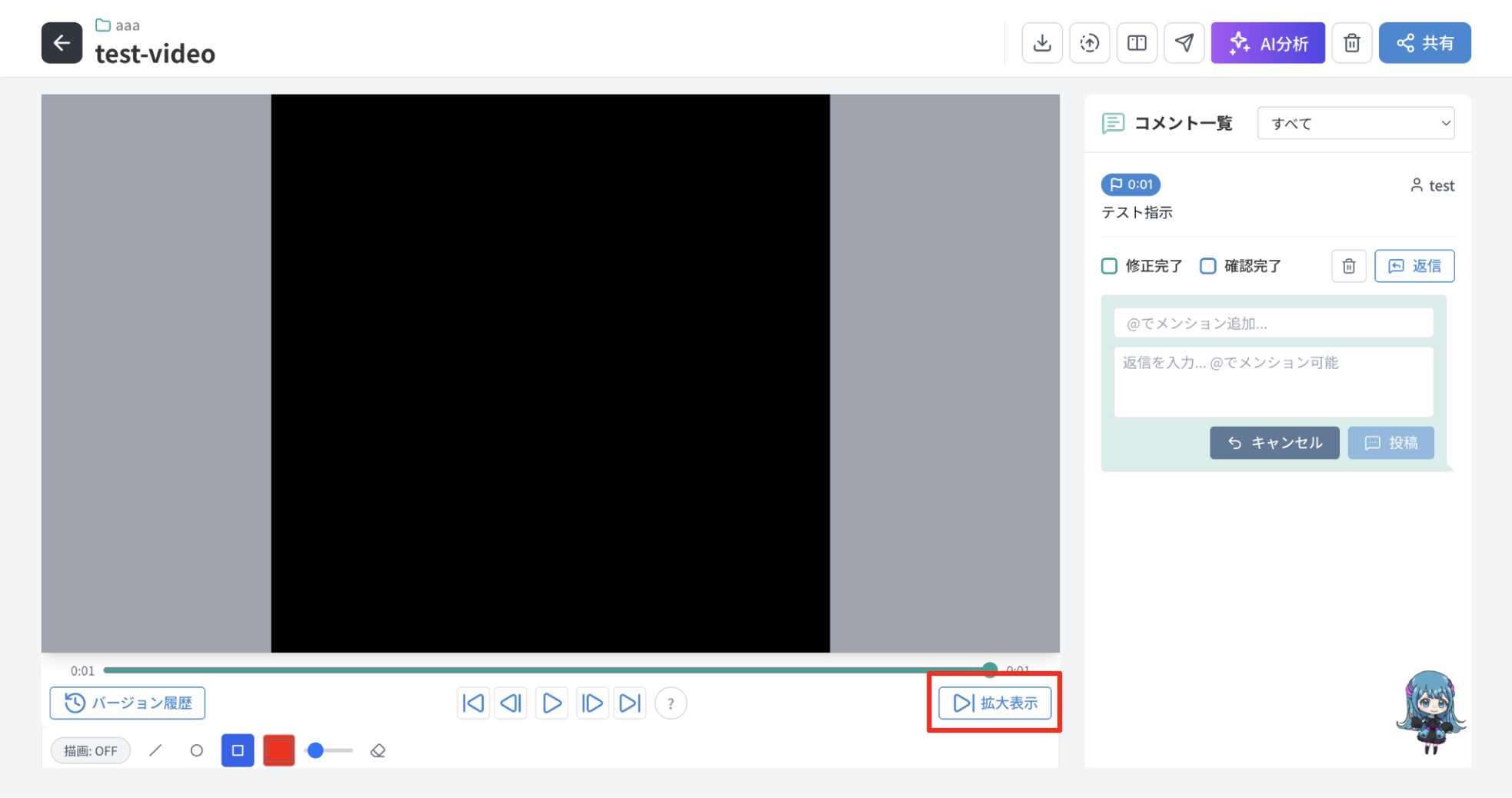Open the バージョン履歴 version history
This screenshot has height=798, width=1512.
[128, 703]
